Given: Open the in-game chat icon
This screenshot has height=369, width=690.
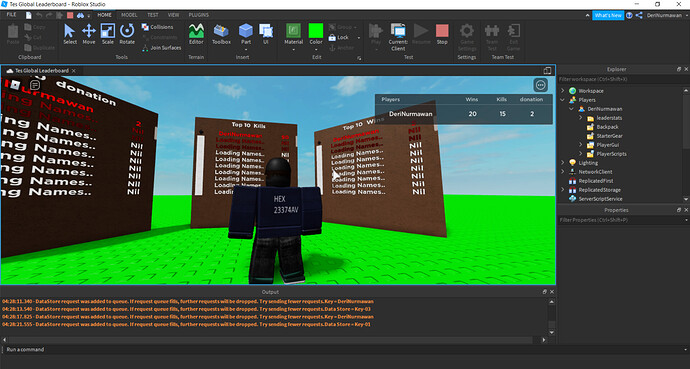Looking at the screenshot, I should 35,84.
